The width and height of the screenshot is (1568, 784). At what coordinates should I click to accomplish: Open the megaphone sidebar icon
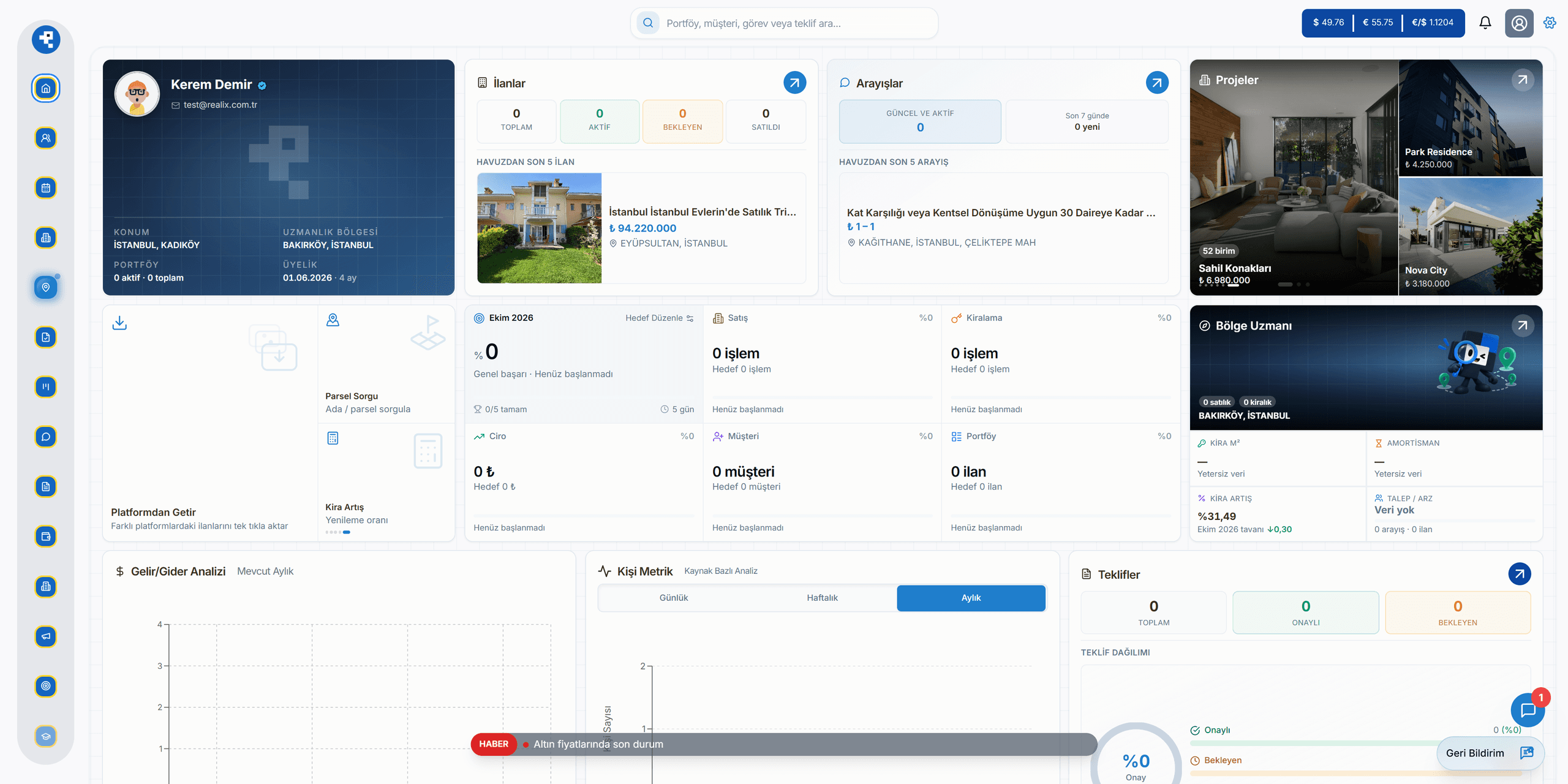click(x=46, y=636)
